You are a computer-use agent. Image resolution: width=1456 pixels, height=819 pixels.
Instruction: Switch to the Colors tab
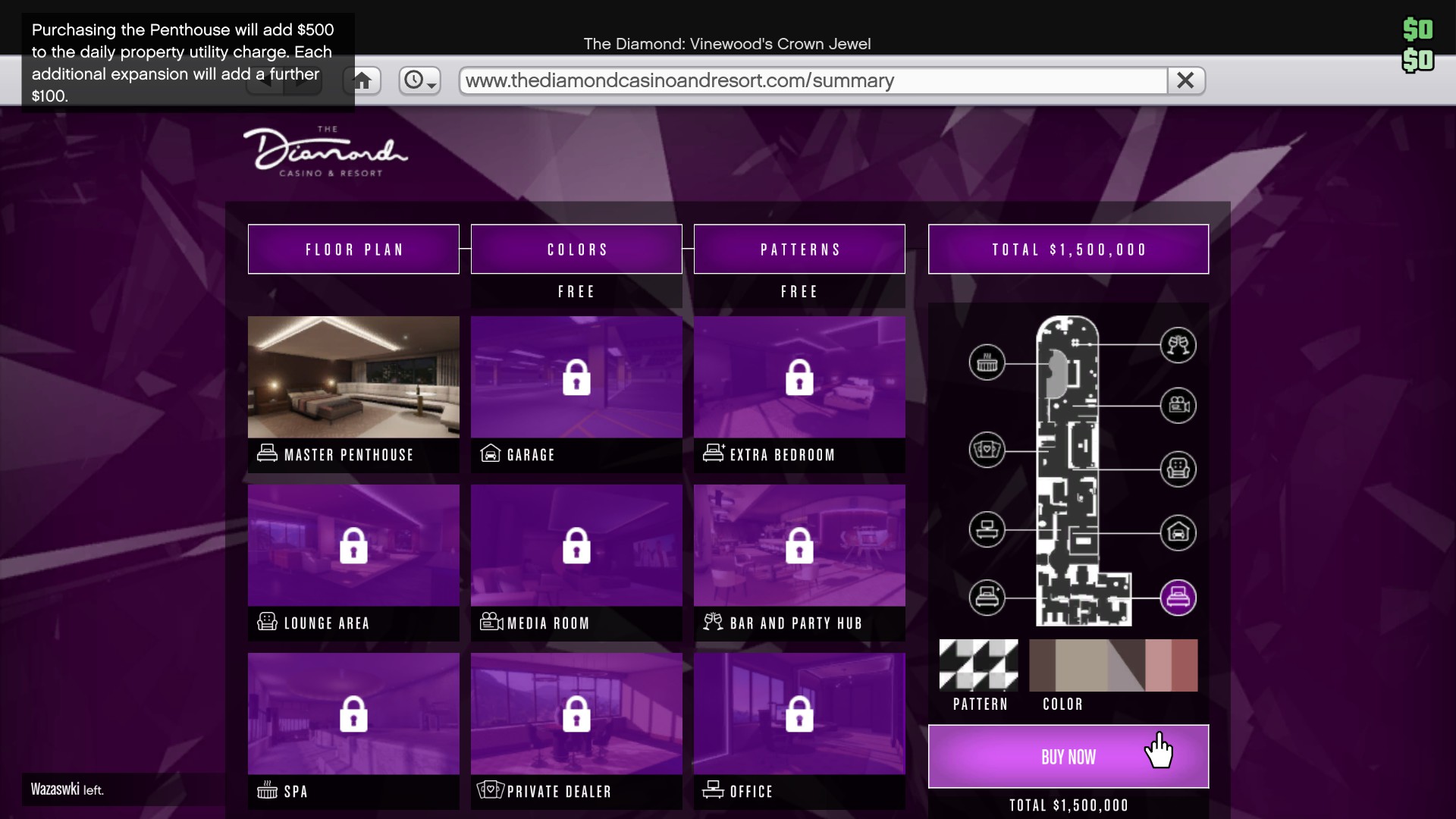click(576, 249)
